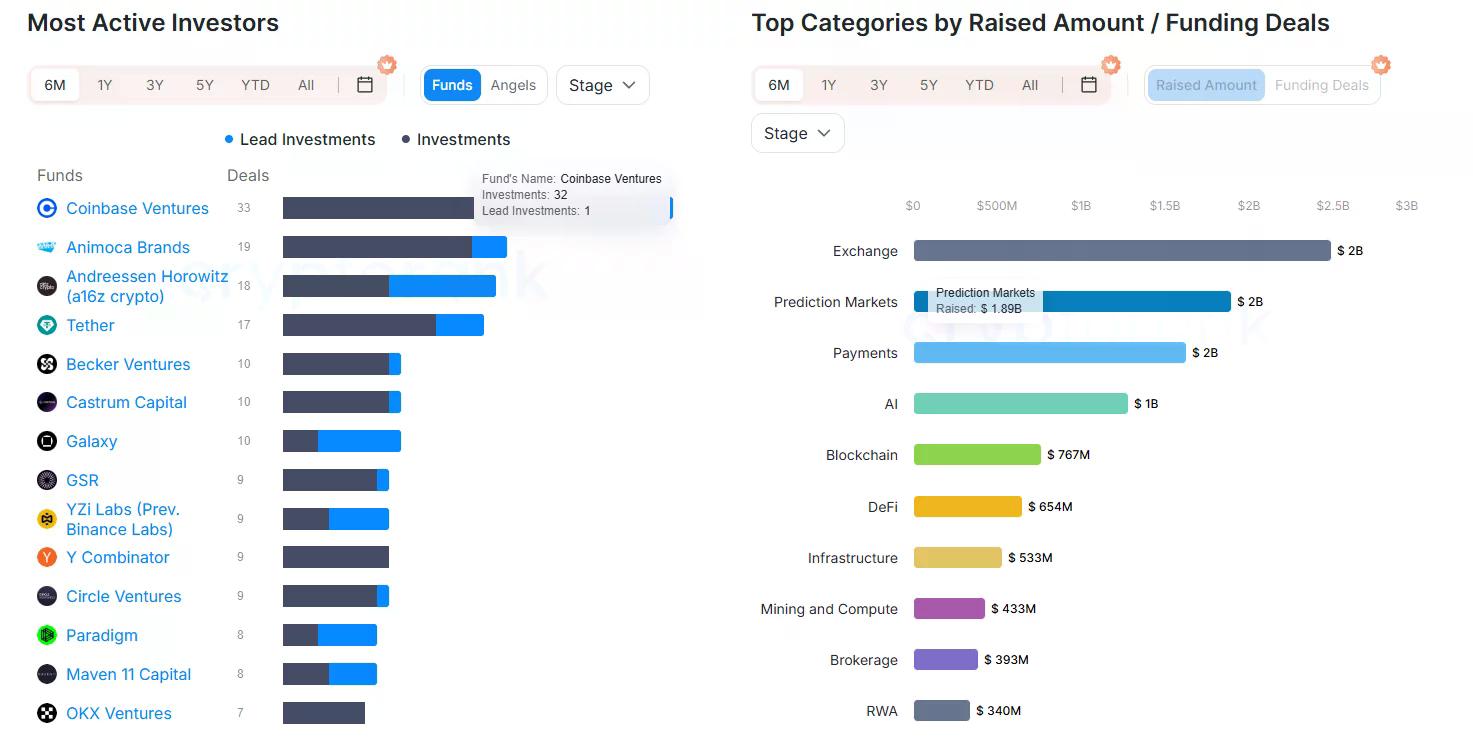Image resolution: width=1473 pixels, height=745 pixels.
Task: Click the Prediction Markets category bar
Action: (1072, 301)
